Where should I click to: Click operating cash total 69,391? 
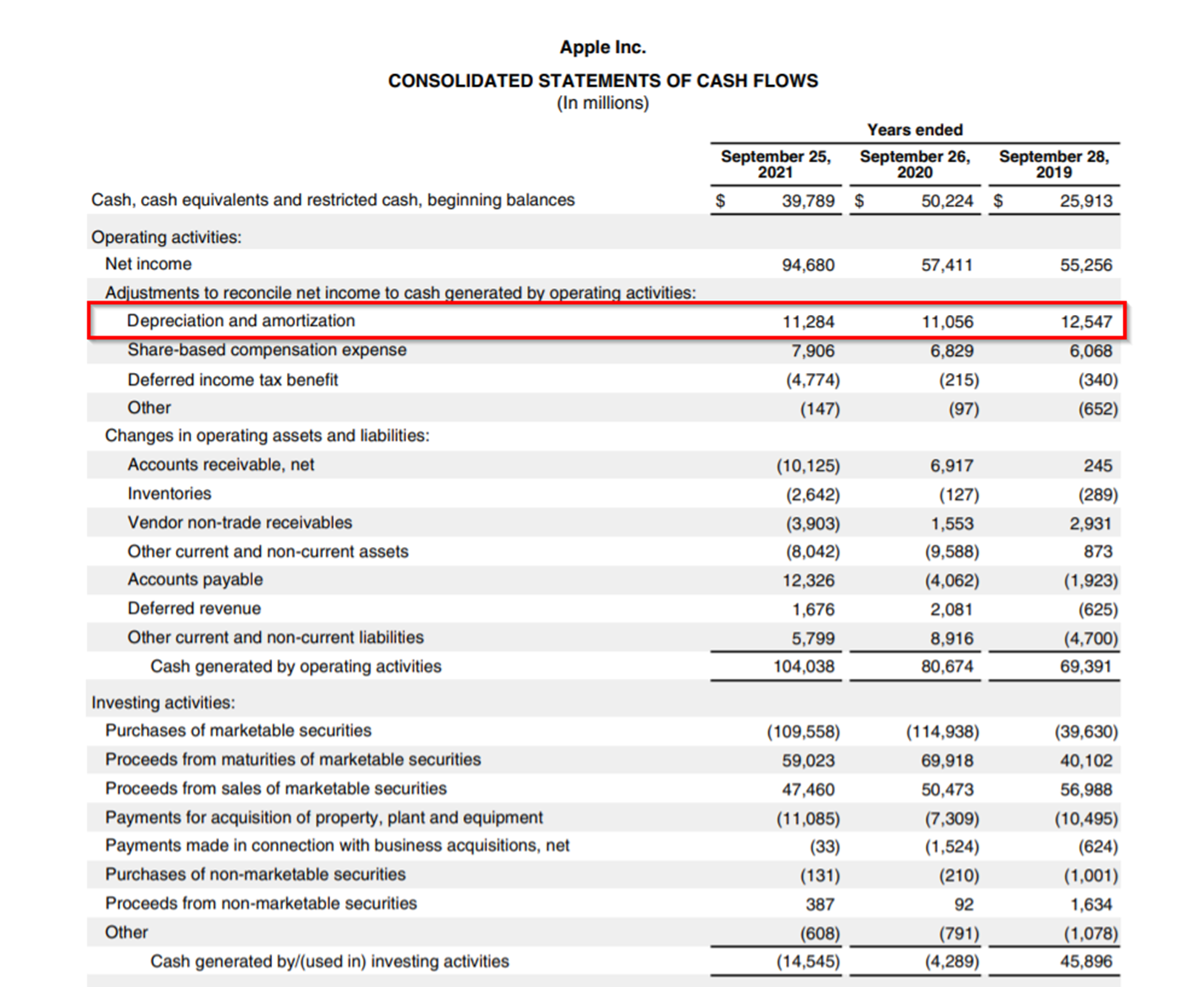coord(1086,667)
